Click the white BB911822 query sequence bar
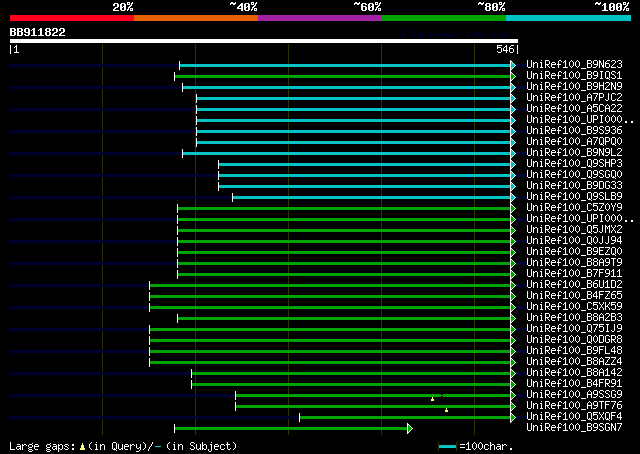The width and height of the screenshot is (640, 454). (x=264, y=41)
